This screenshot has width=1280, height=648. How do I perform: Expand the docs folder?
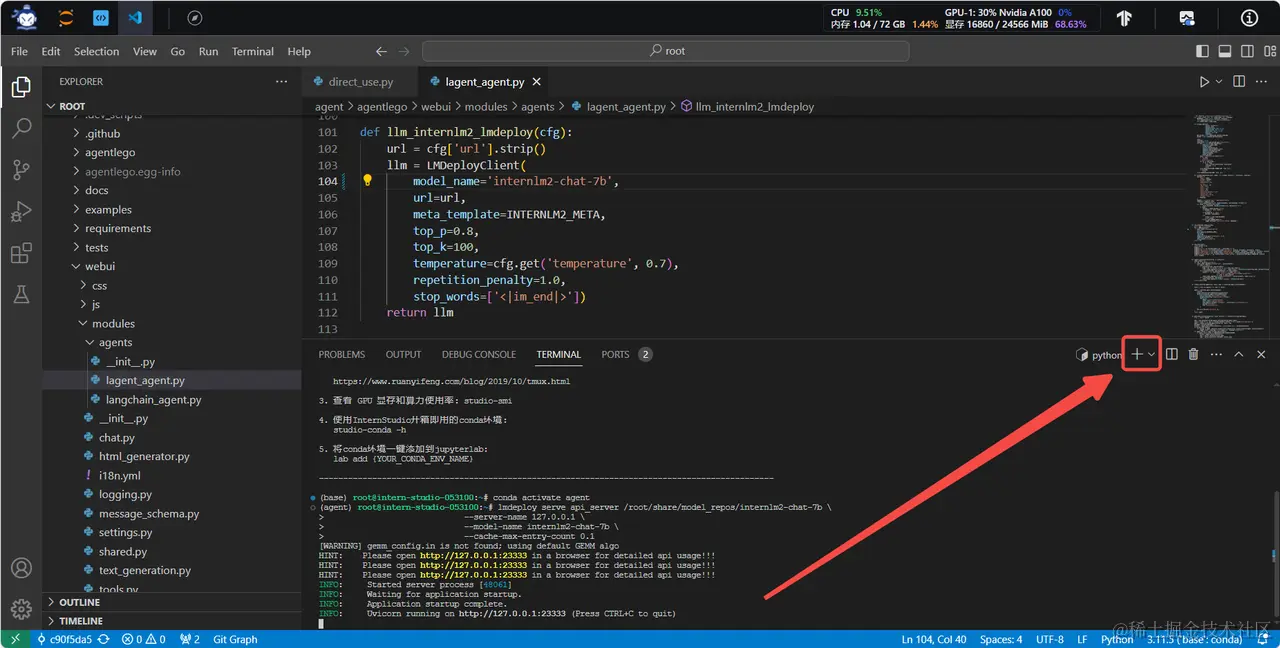point(96,190)
